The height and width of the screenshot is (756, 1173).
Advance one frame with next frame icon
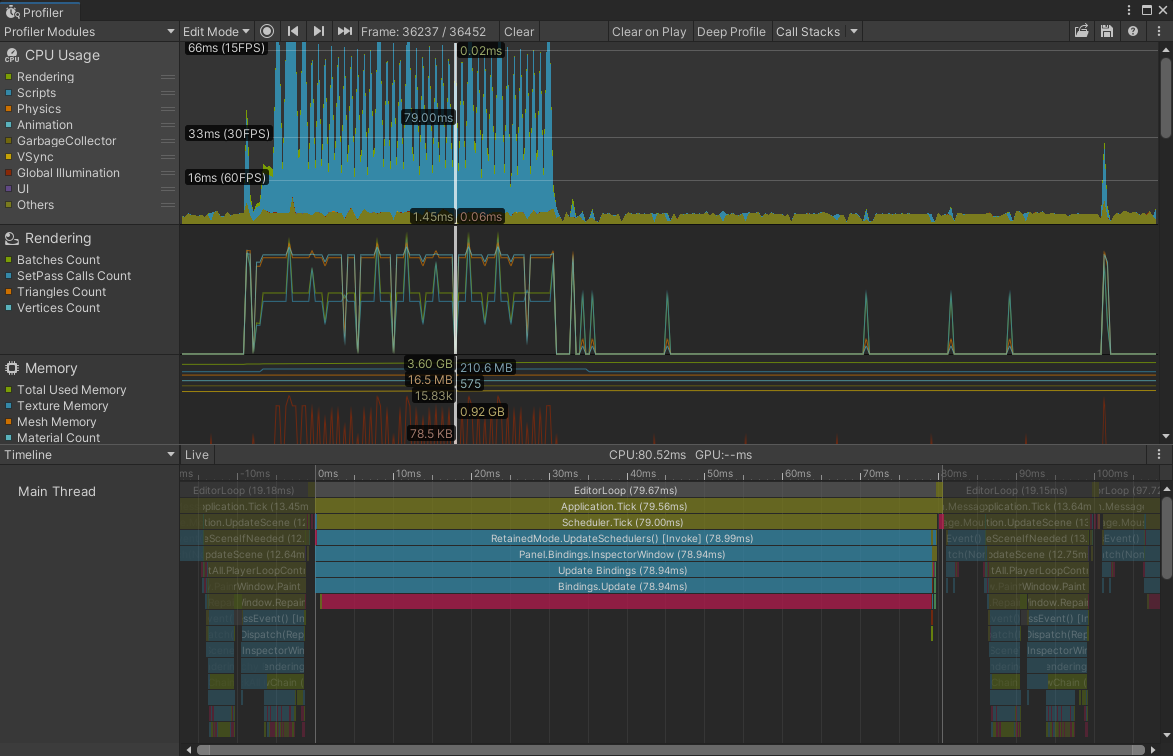point(317,31)
